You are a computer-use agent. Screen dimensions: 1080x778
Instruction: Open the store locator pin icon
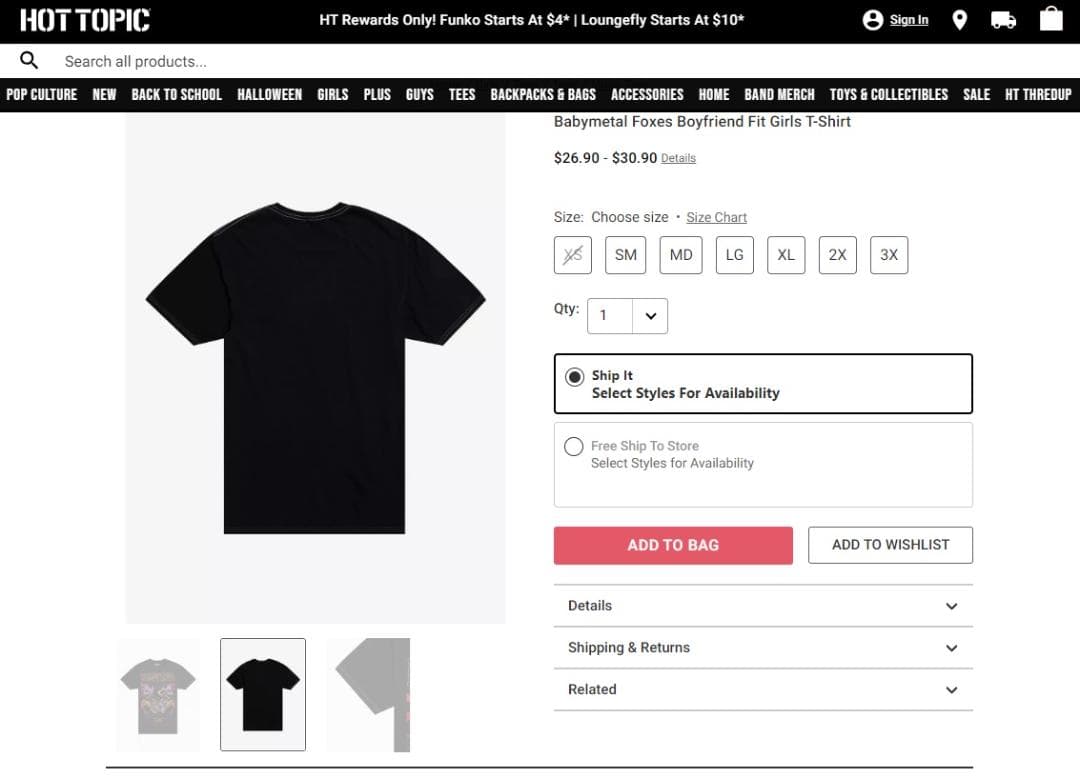959,19
